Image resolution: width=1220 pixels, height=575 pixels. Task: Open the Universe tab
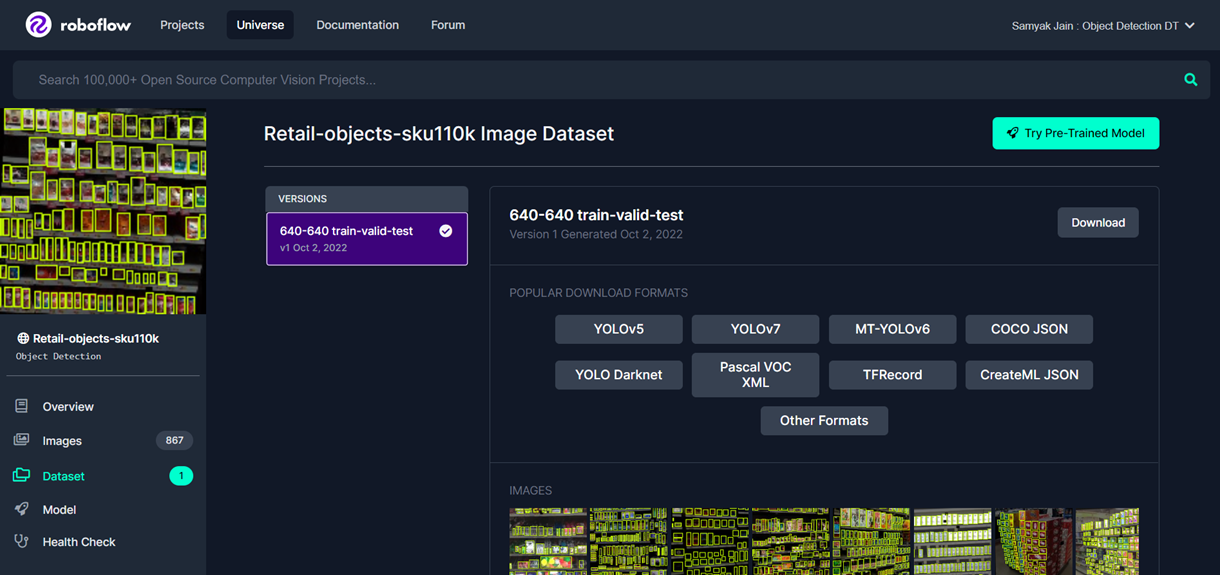260,25
